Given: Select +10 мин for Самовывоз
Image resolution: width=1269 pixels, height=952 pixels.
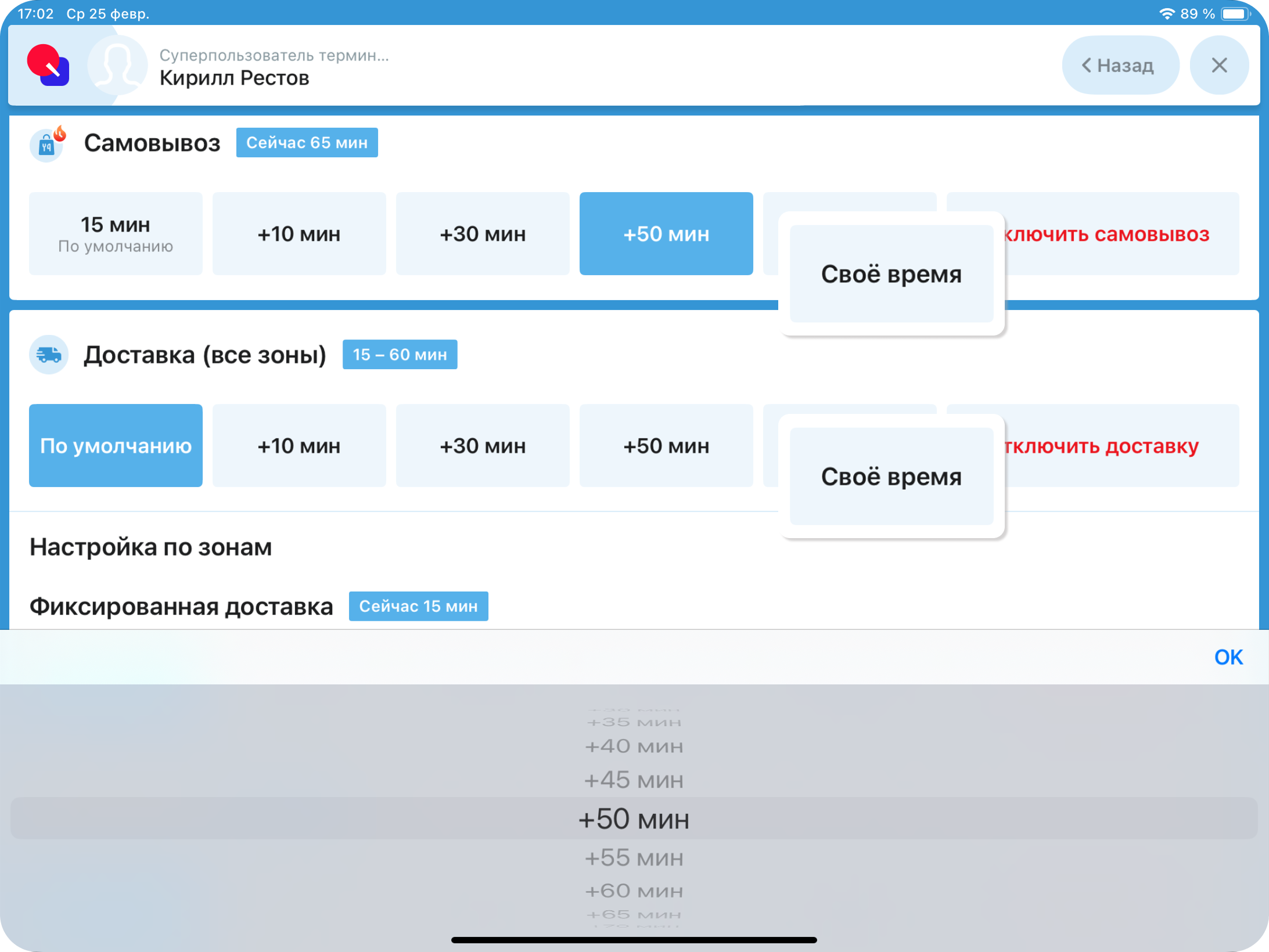Looking at the screenshot, I should pos(299,233).
